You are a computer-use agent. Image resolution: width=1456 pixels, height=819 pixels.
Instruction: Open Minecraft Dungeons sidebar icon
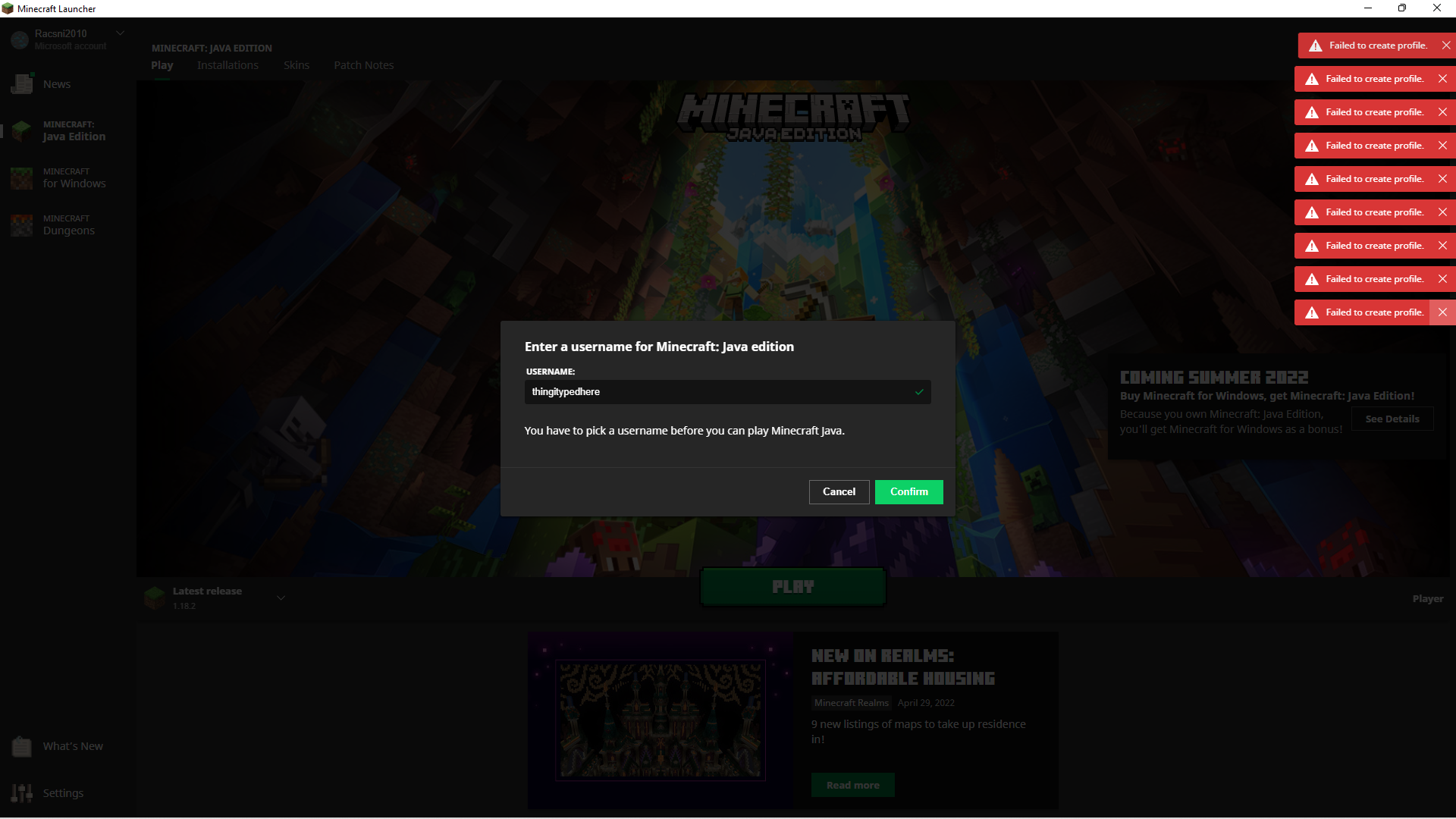click(21, 225)
